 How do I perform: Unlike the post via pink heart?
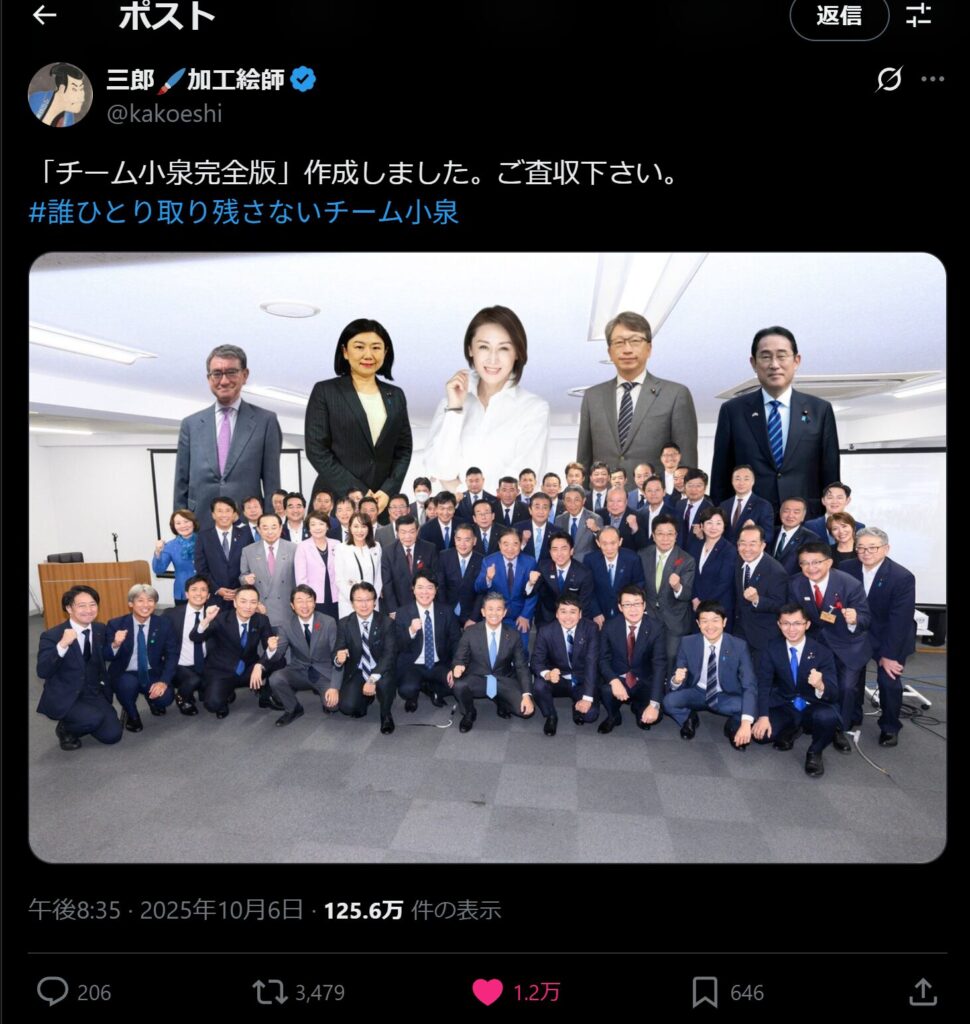pos(487,992)
